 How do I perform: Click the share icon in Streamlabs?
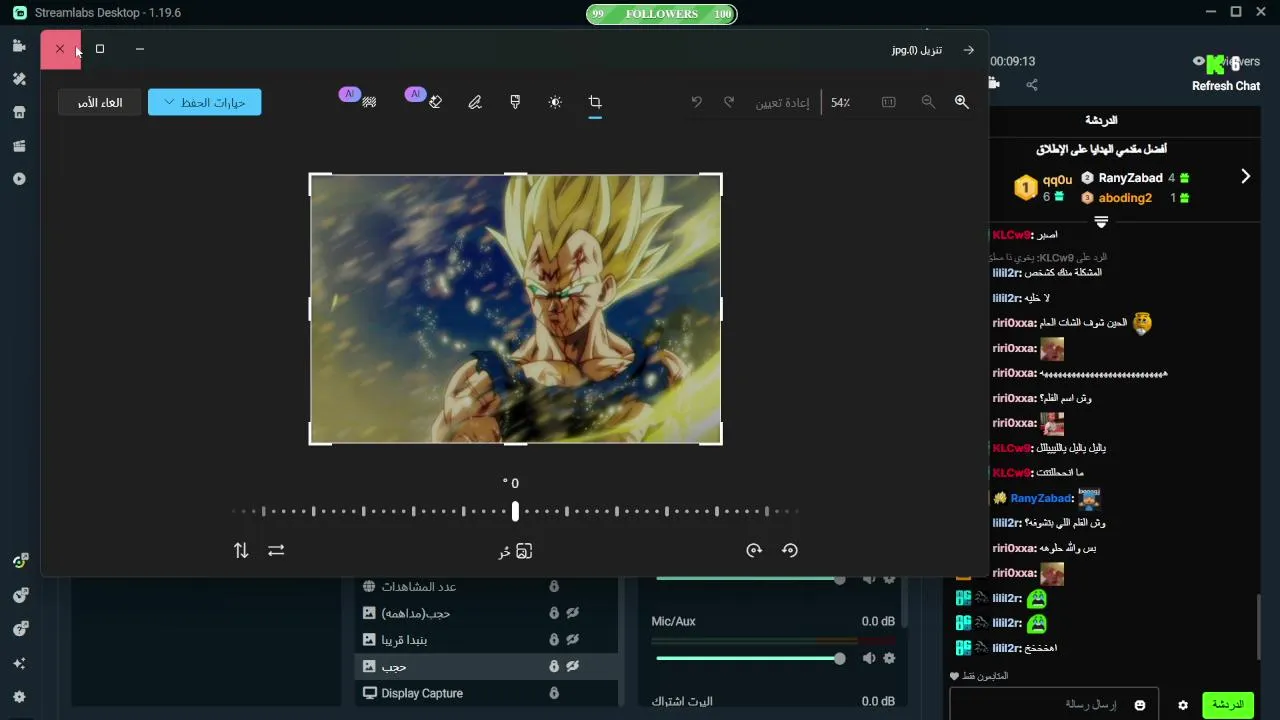coord(1032,85)
